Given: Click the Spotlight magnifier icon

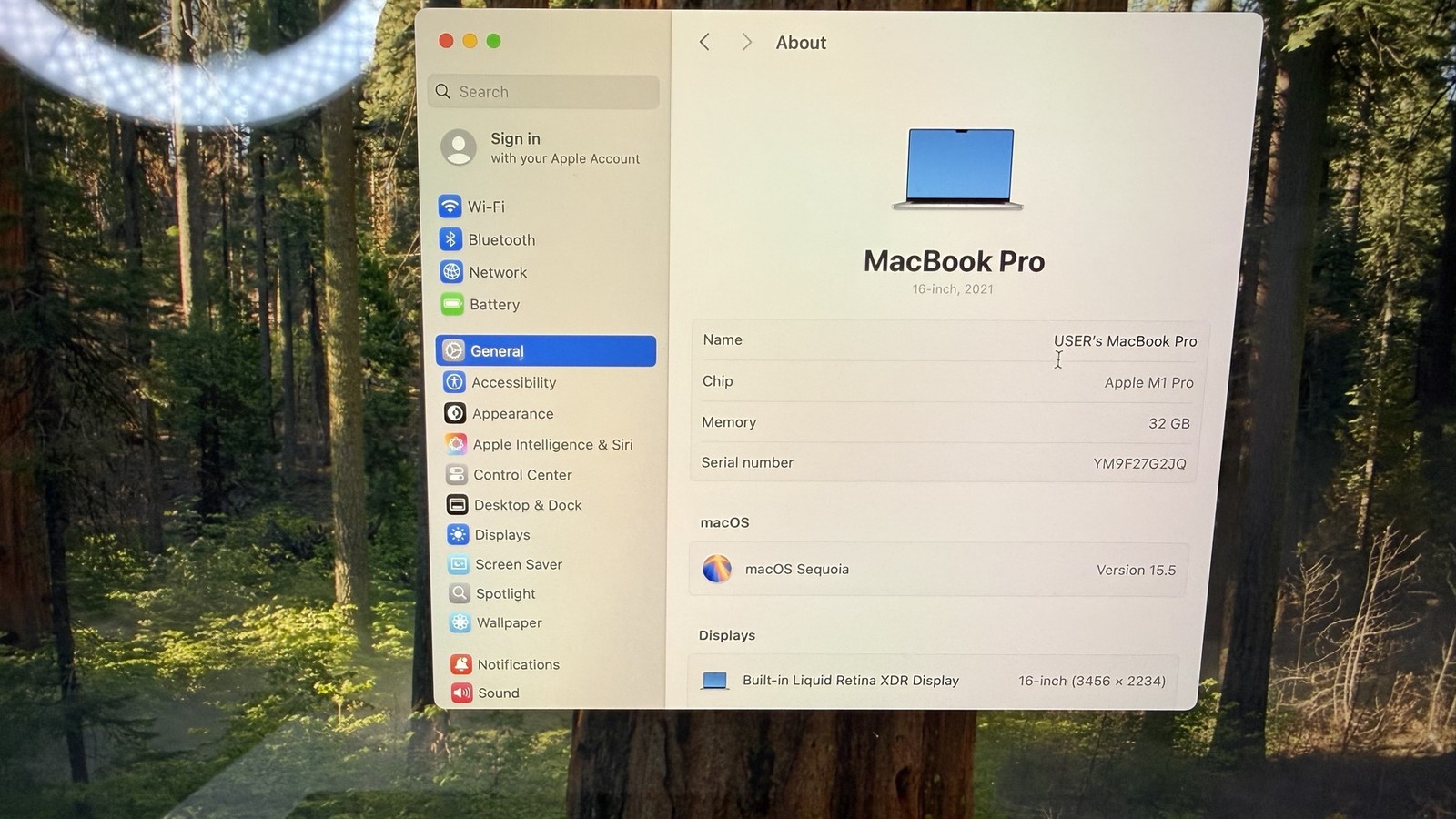Looking at the screenshot, I should coord(460,593).
